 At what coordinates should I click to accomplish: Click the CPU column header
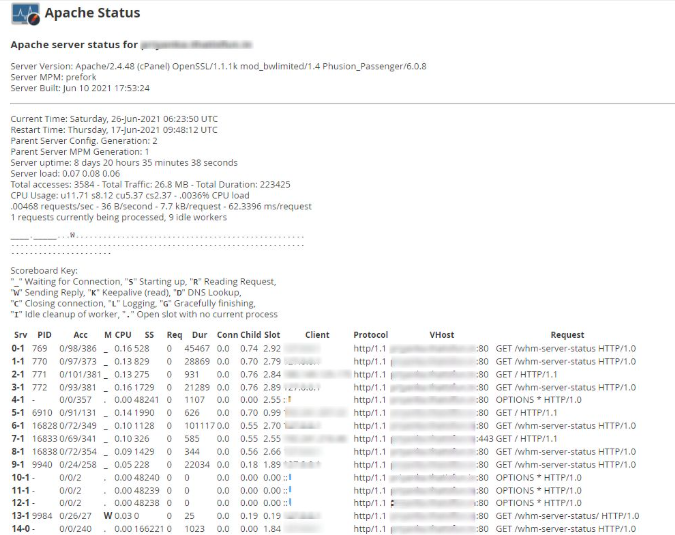pyautogui.click(x=123, y=335)
